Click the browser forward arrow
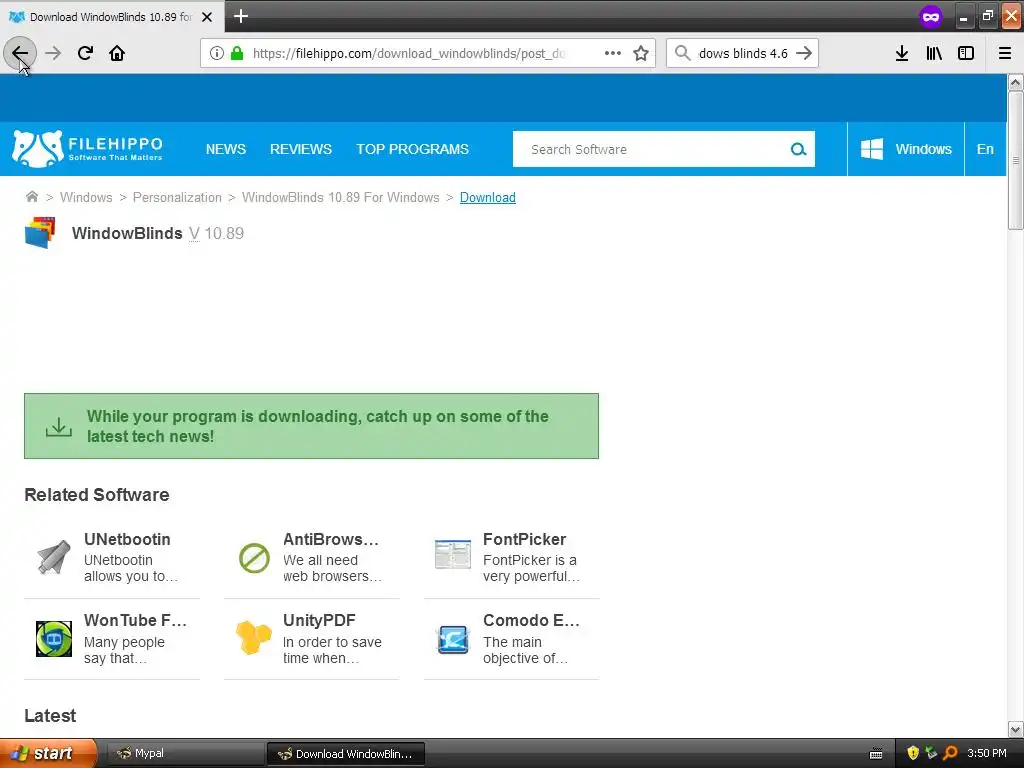 point(53,53)
